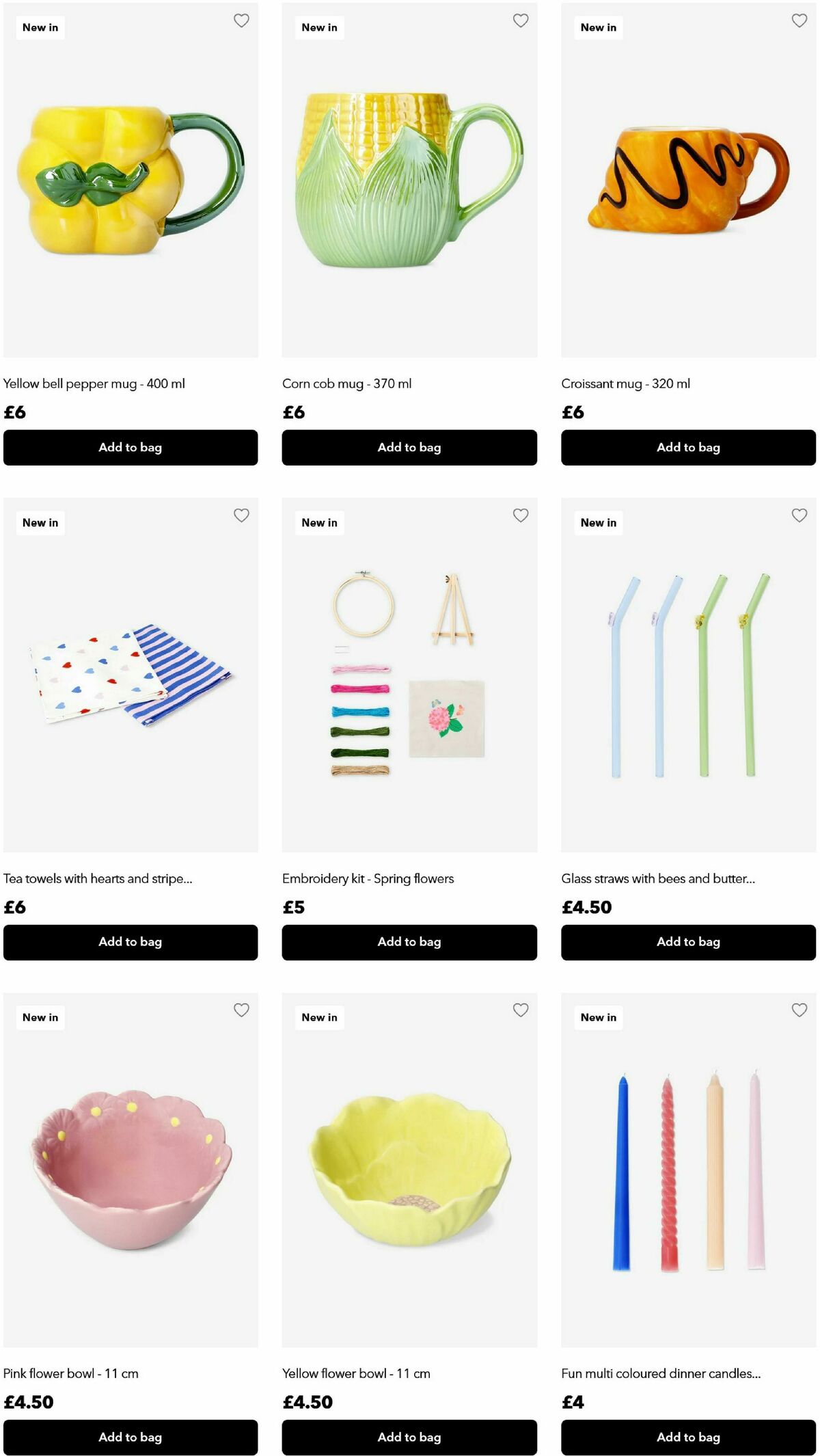Add Yellow bell pepper mug to bag

(131, 448)
